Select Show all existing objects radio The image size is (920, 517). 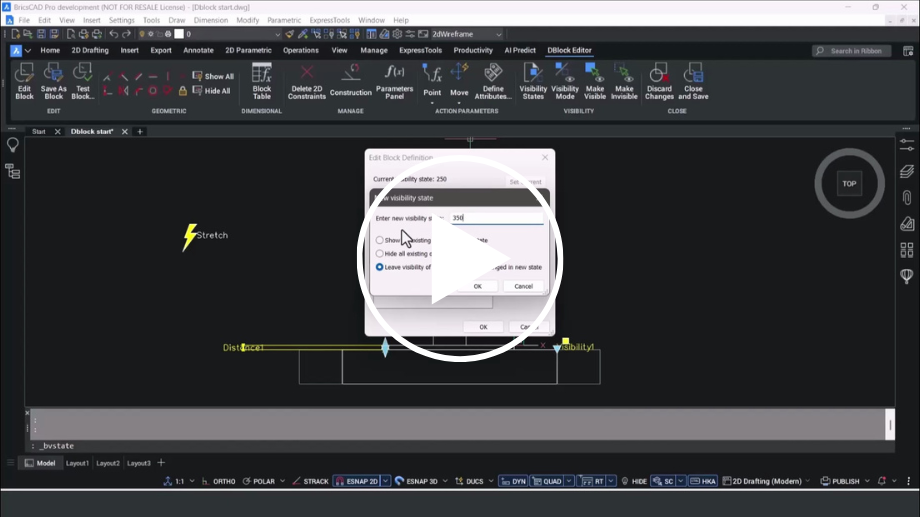[380, 240]
